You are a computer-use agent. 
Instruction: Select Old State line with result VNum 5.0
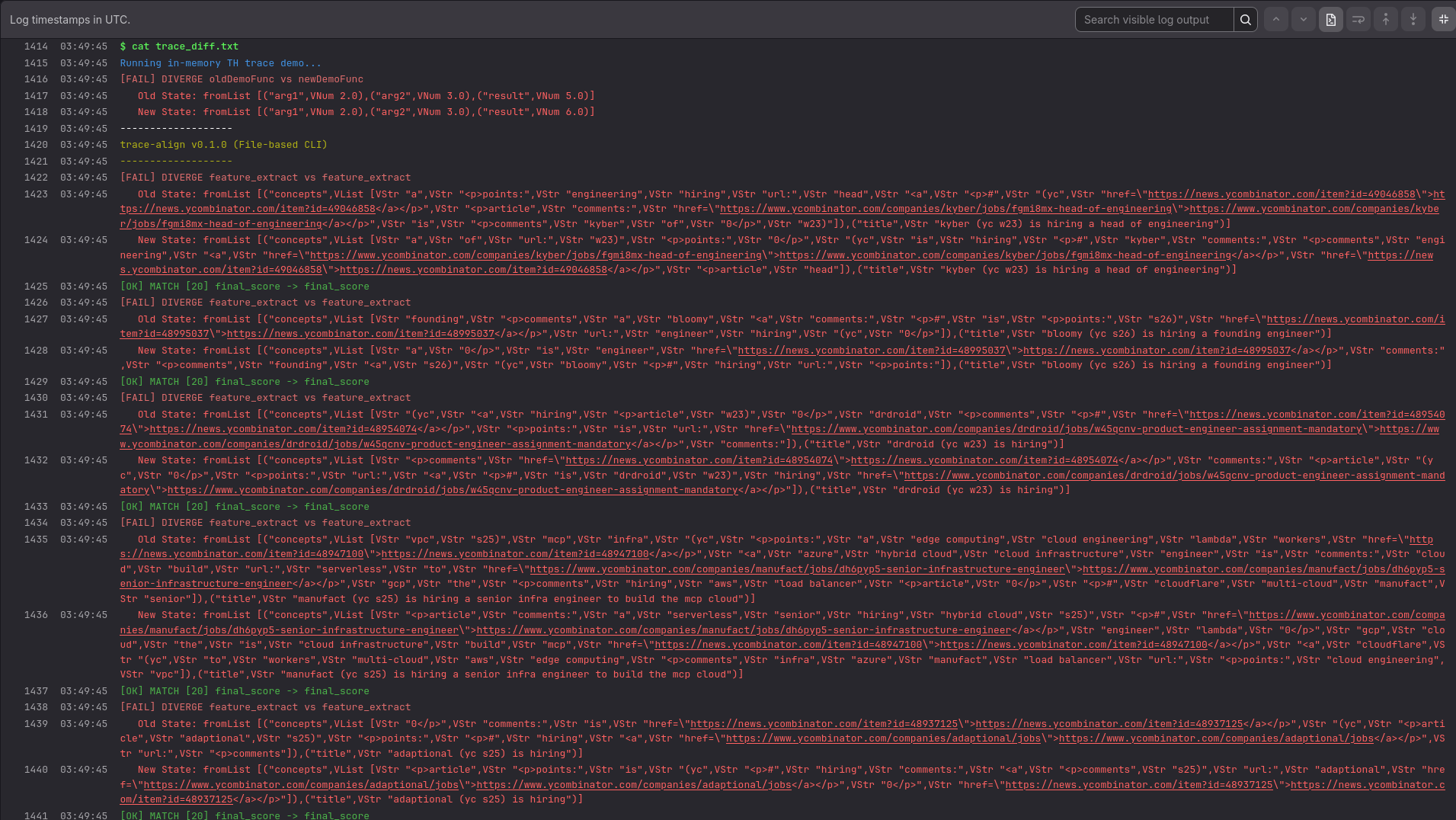click(366, 96)
